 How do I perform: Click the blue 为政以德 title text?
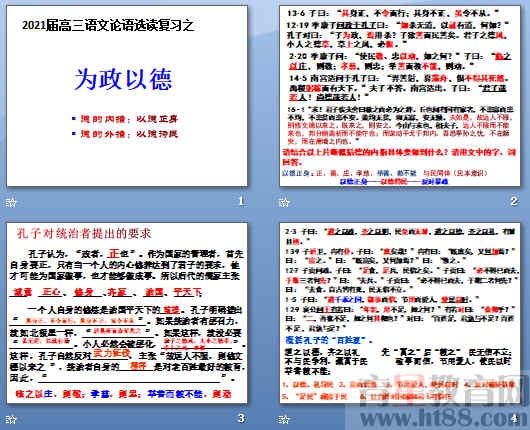[x=123, y=79]
